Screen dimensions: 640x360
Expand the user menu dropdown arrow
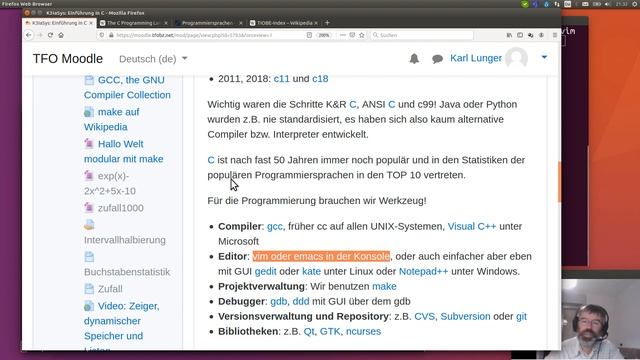[x=544, y=57]
